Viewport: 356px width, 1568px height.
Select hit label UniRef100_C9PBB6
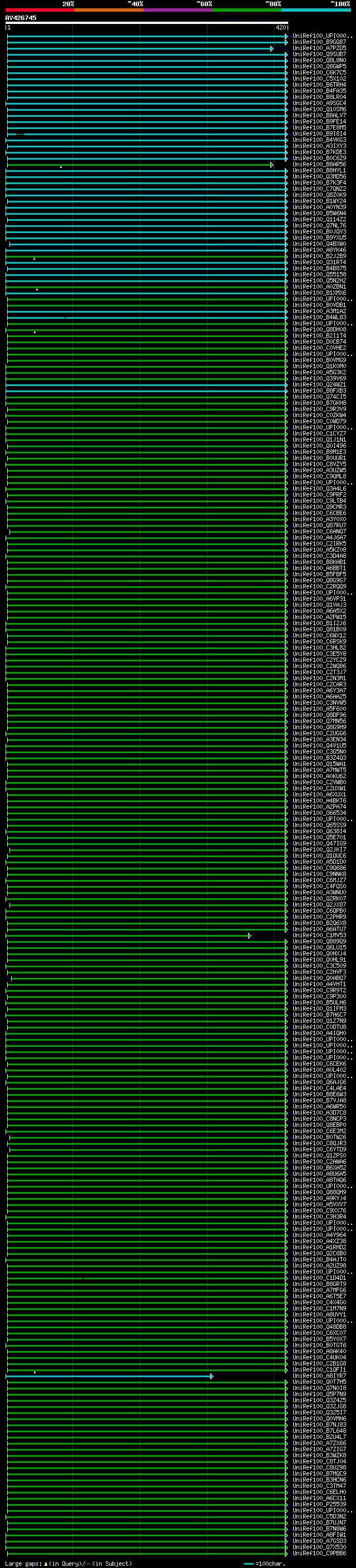[x=319, y=1553]
